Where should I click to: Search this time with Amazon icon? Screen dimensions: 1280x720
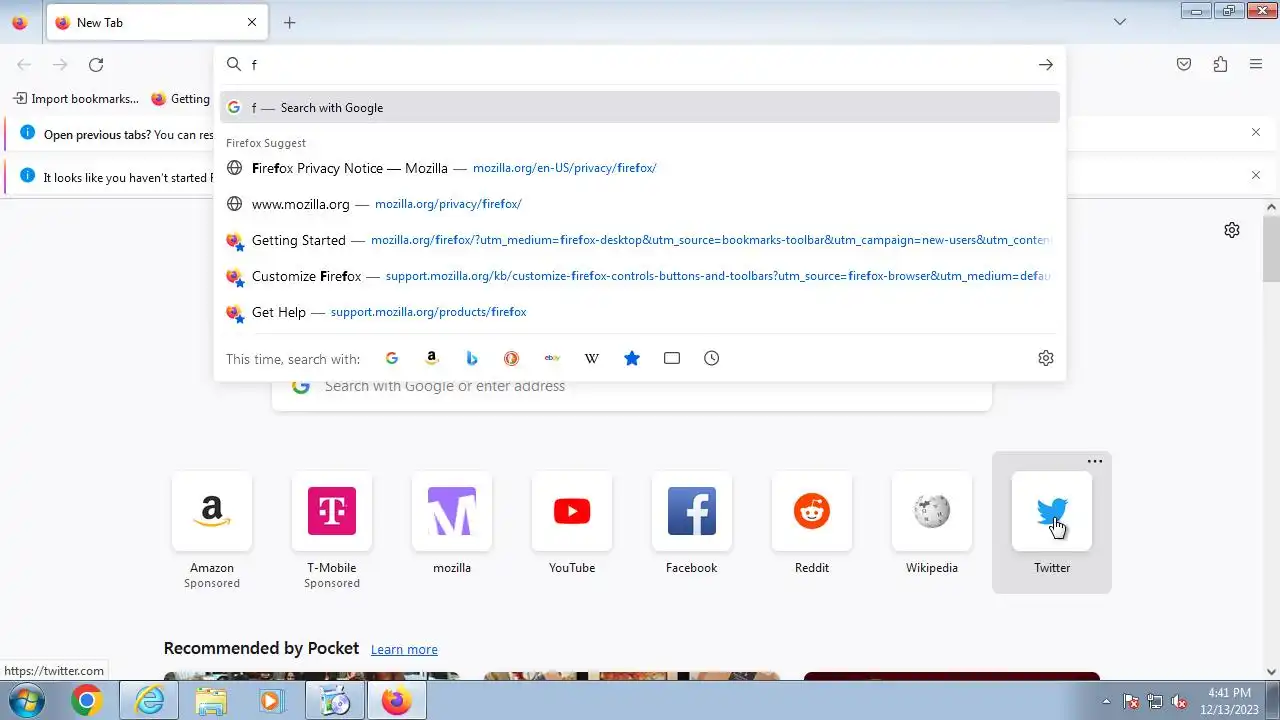pos(432,358)
